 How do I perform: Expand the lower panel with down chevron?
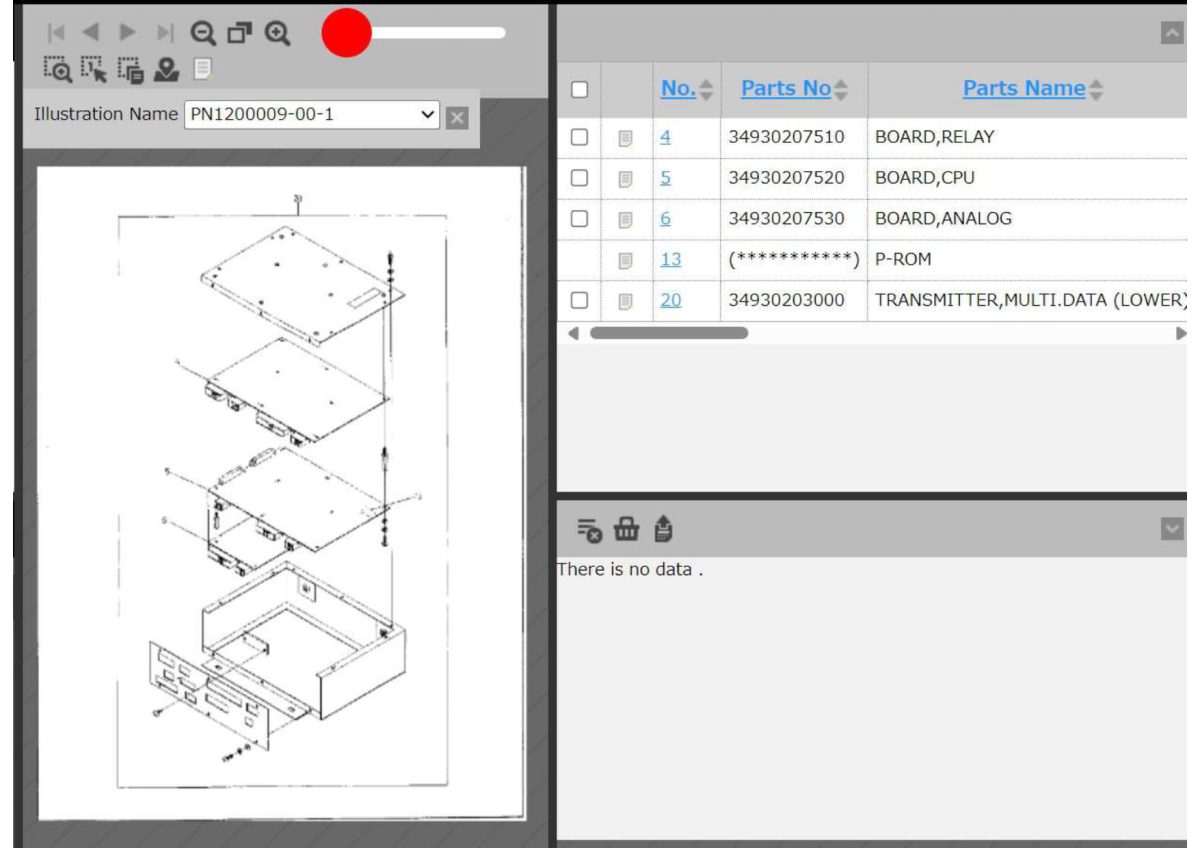pos(1172,528)
